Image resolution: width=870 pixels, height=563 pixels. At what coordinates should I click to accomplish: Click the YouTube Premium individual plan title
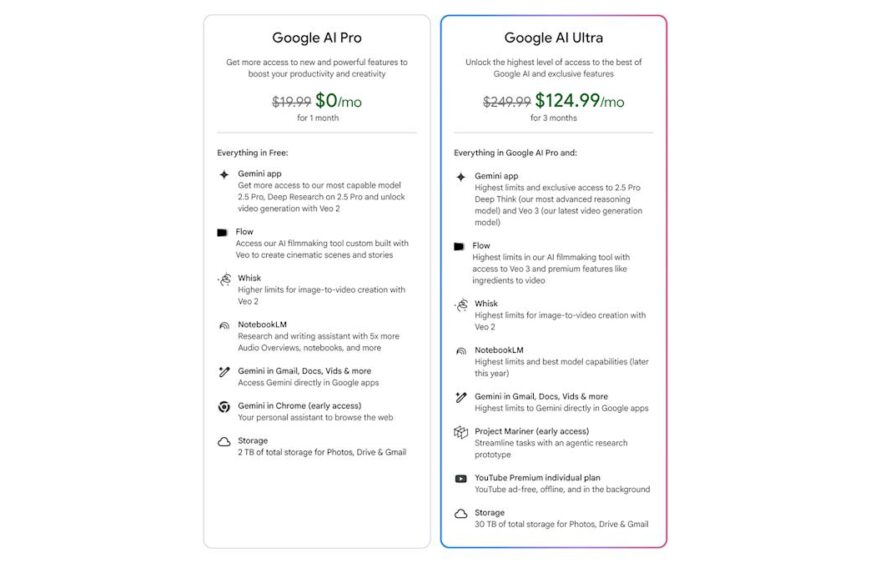click(x=537, y=478)
